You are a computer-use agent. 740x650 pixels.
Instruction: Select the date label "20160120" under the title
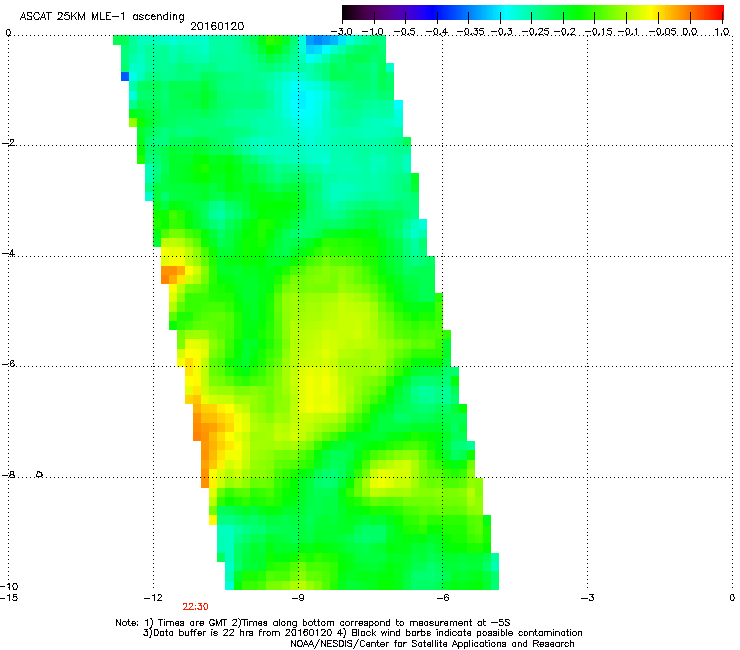217,26
